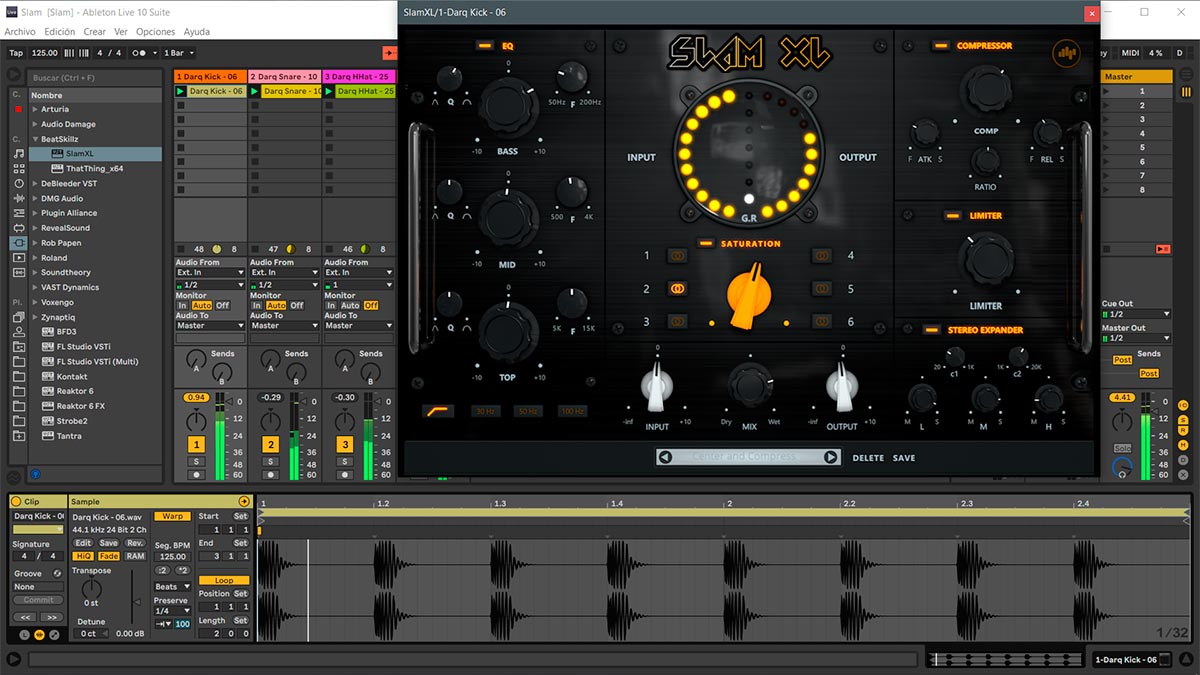The width and height of the screenshot is (1200, 675).
Task: Open the Audio Effects category in browser sidebar
Action: (19, 198)
